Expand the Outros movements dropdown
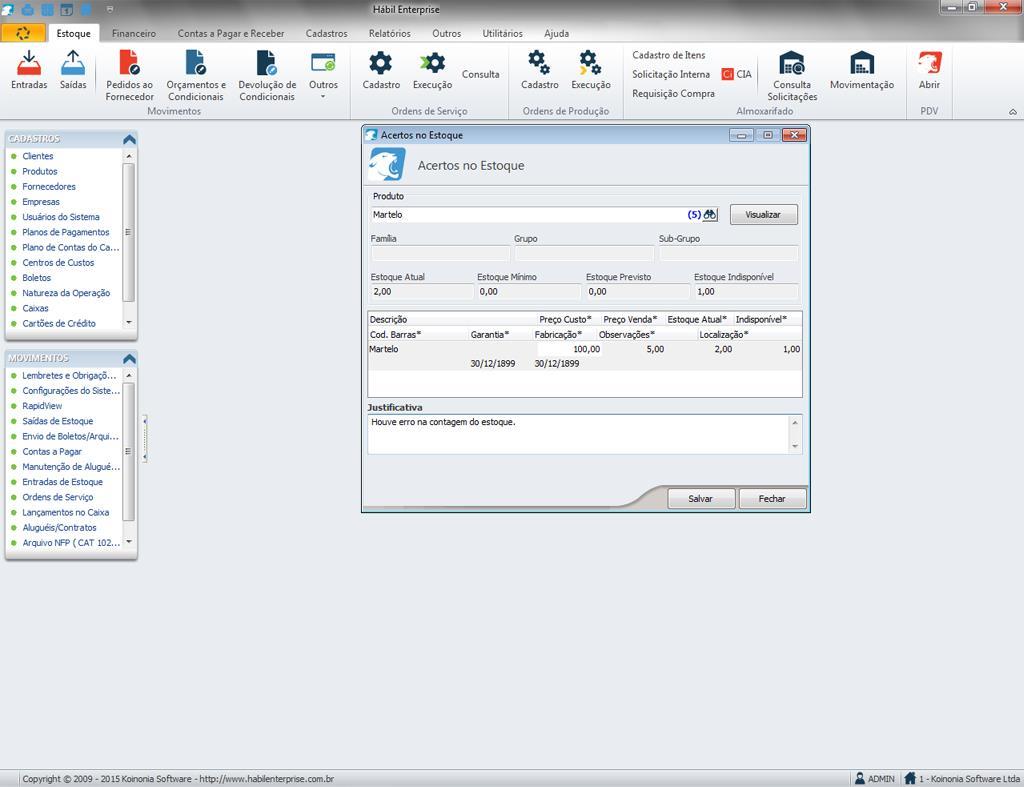Screen dimensions: 1024x787 point(323,76)
